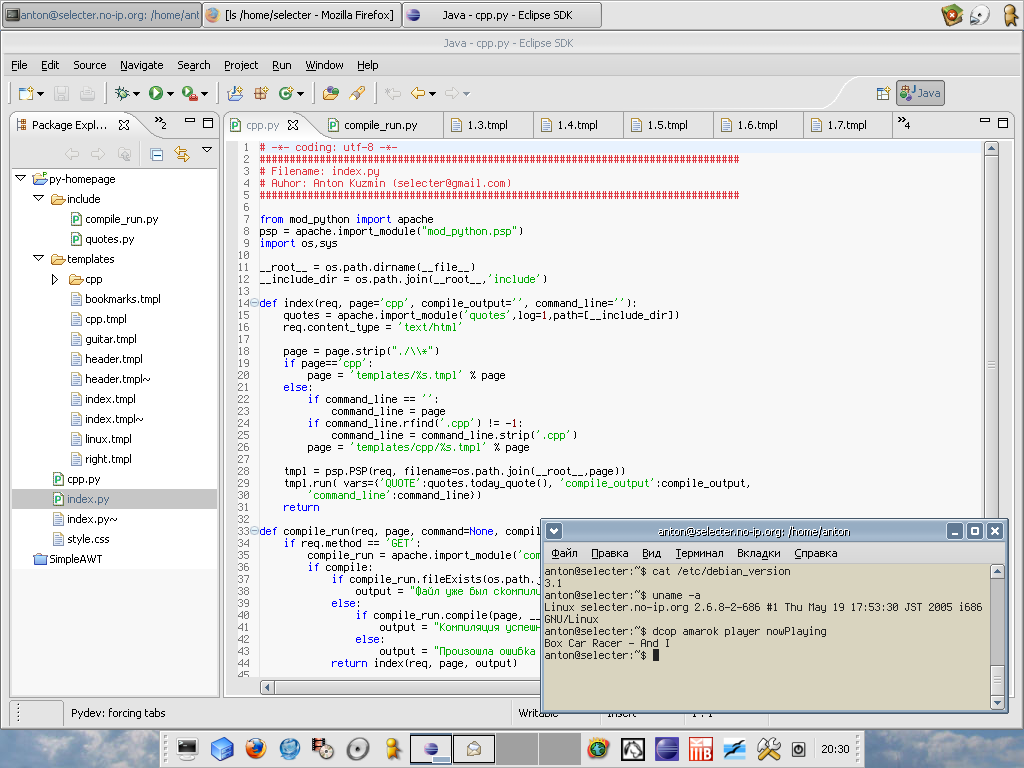Collapse the include folder

click(39, 198)
